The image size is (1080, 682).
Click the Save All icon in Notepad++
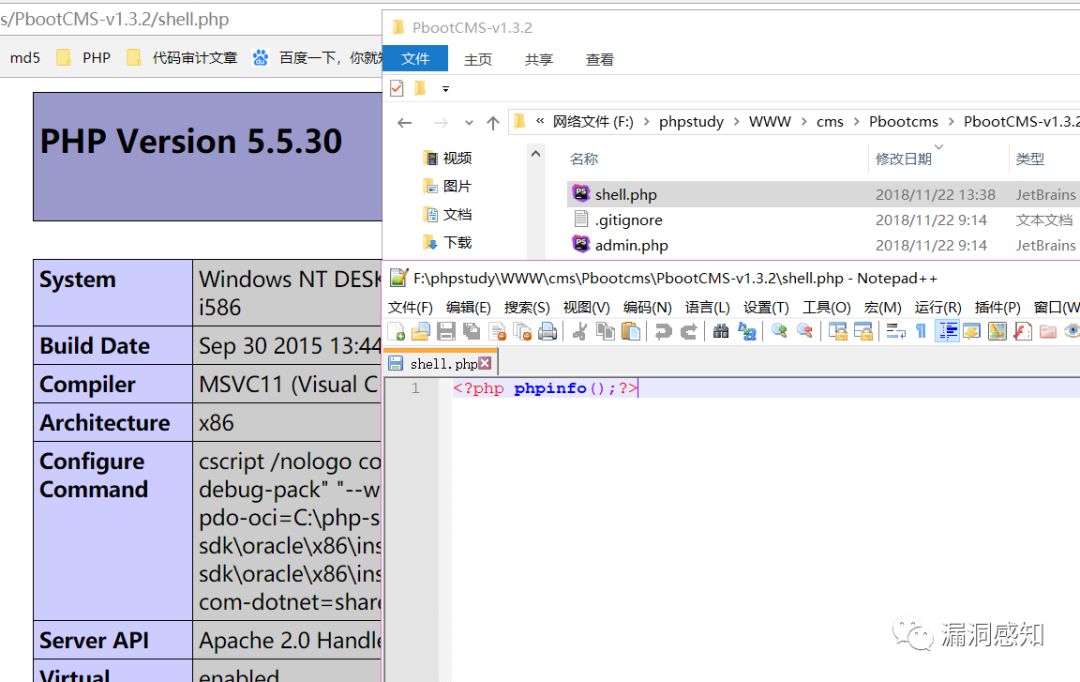pos(472,332)
